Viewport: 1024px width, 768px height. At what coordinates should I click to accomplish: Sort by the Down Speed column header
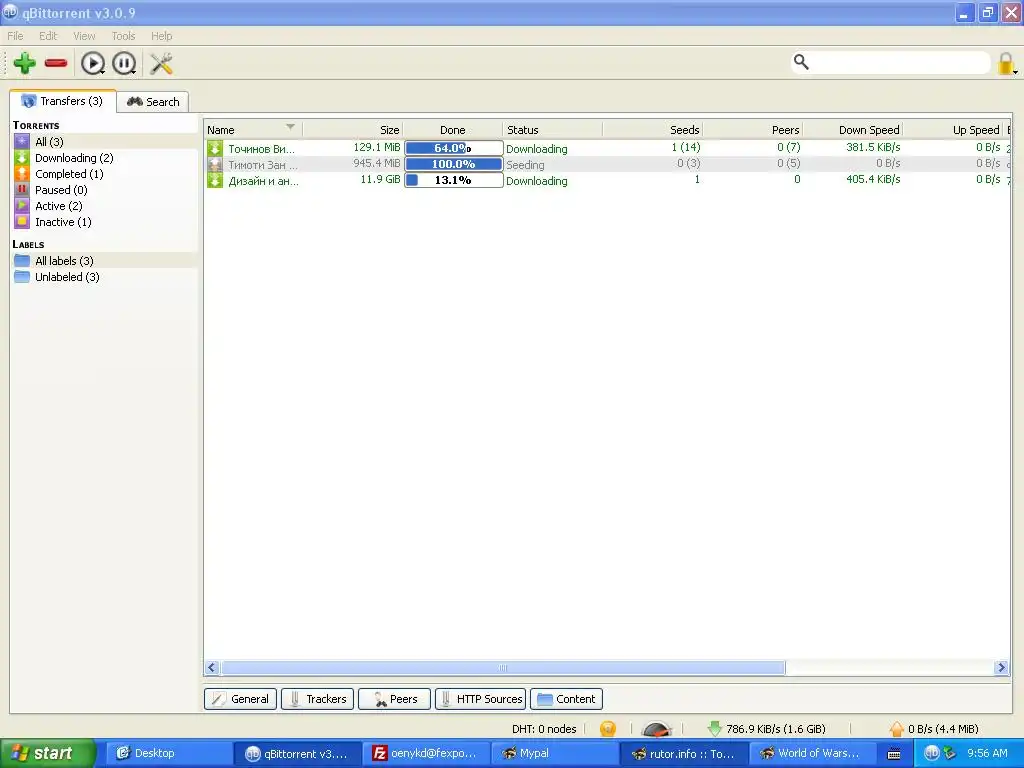pyautogui.click(x=852, y=129)
